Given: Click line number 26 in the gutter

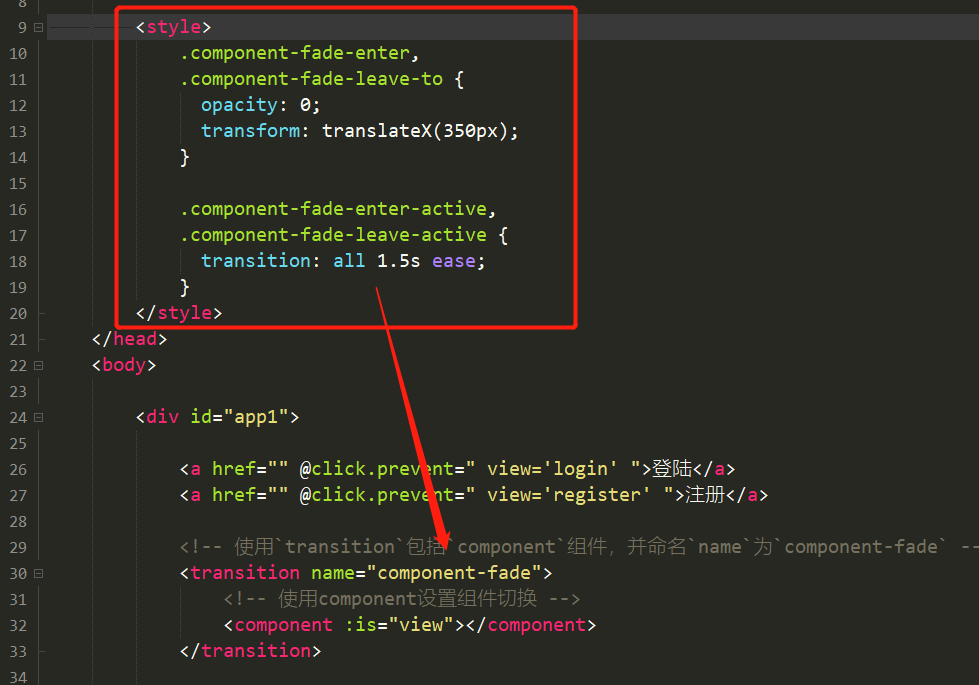Looking at the screenshot, I should point(18,470).
